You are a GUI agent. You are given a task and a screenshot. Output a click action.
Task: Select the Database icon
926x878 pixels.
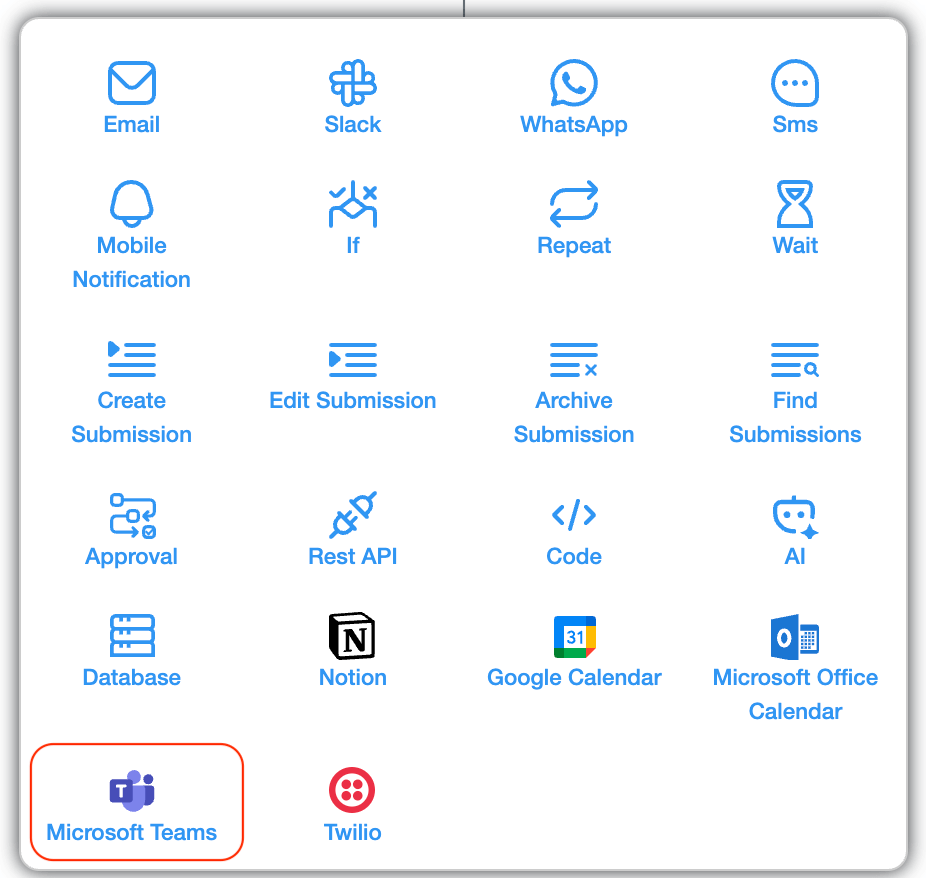tap(132, 635)
